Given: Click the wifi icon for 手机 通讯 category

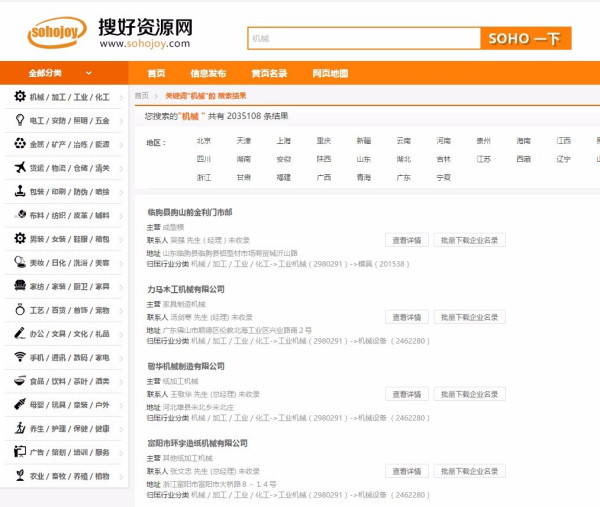Looking at the screenshot, I should [19, 357].
